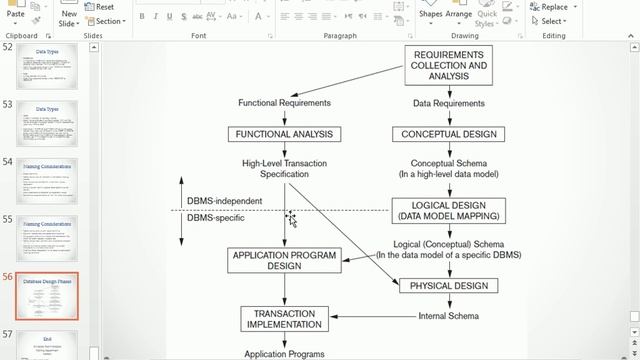640x360 pixels.
Task: Click the editor scrollbar down arrow
Action: (x=634, y=333)
